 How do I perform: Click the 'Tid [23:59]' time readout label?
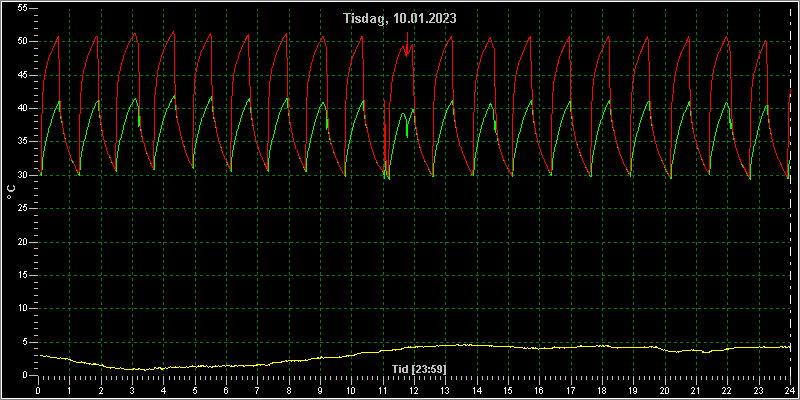click(x=419, y=368)
